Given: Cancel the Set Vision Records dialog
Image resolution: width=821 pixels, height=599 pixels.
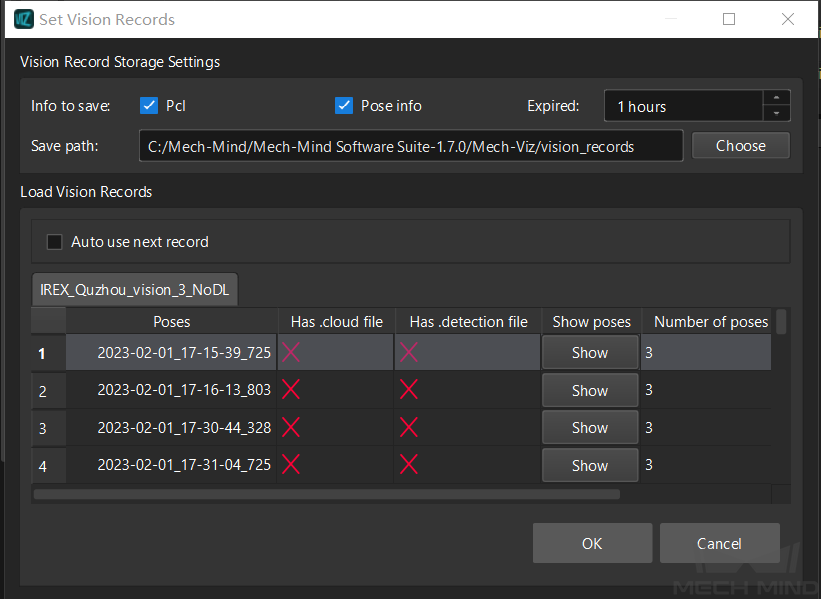Looking at the screenshot, I should coord(719,543).
